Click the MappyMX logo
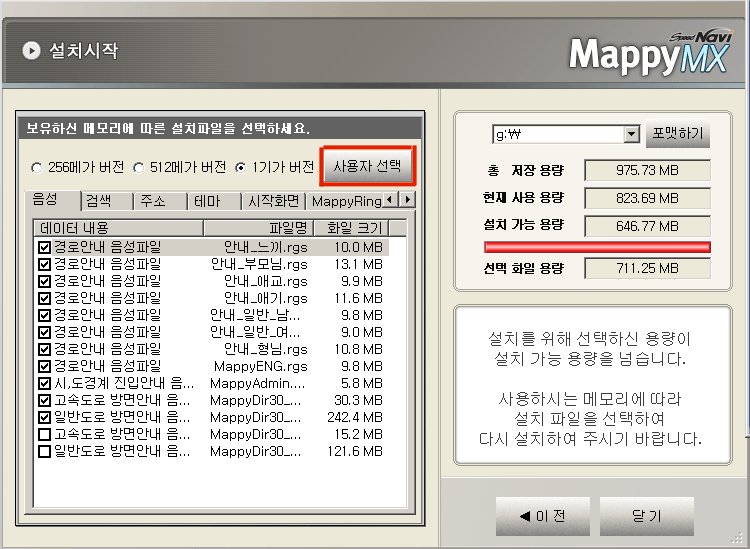This screenshot has width=750, height=549. (x=650, y=53)
